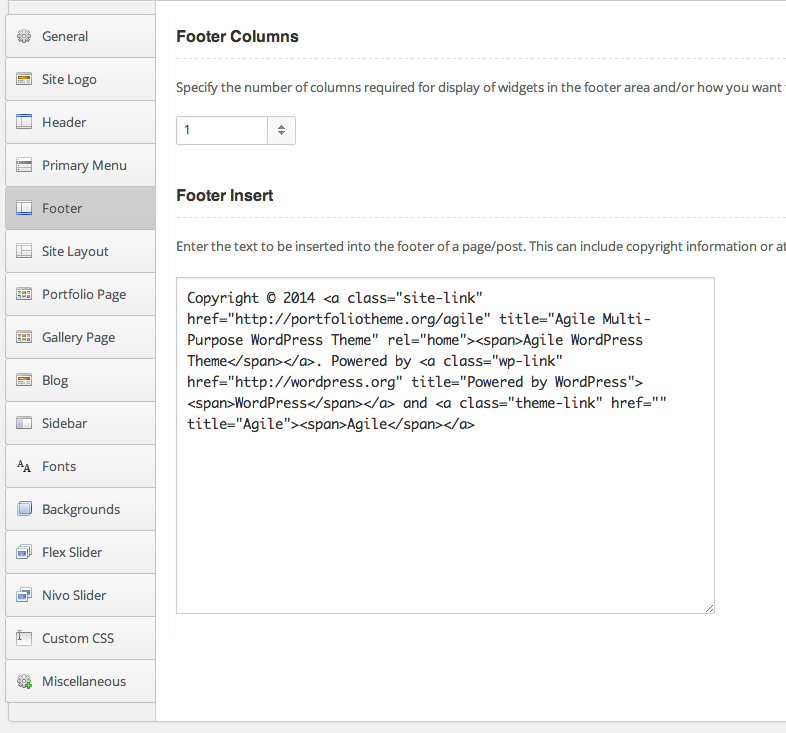Click the 'Enter the text to be inserted' description

click(481, 247)
